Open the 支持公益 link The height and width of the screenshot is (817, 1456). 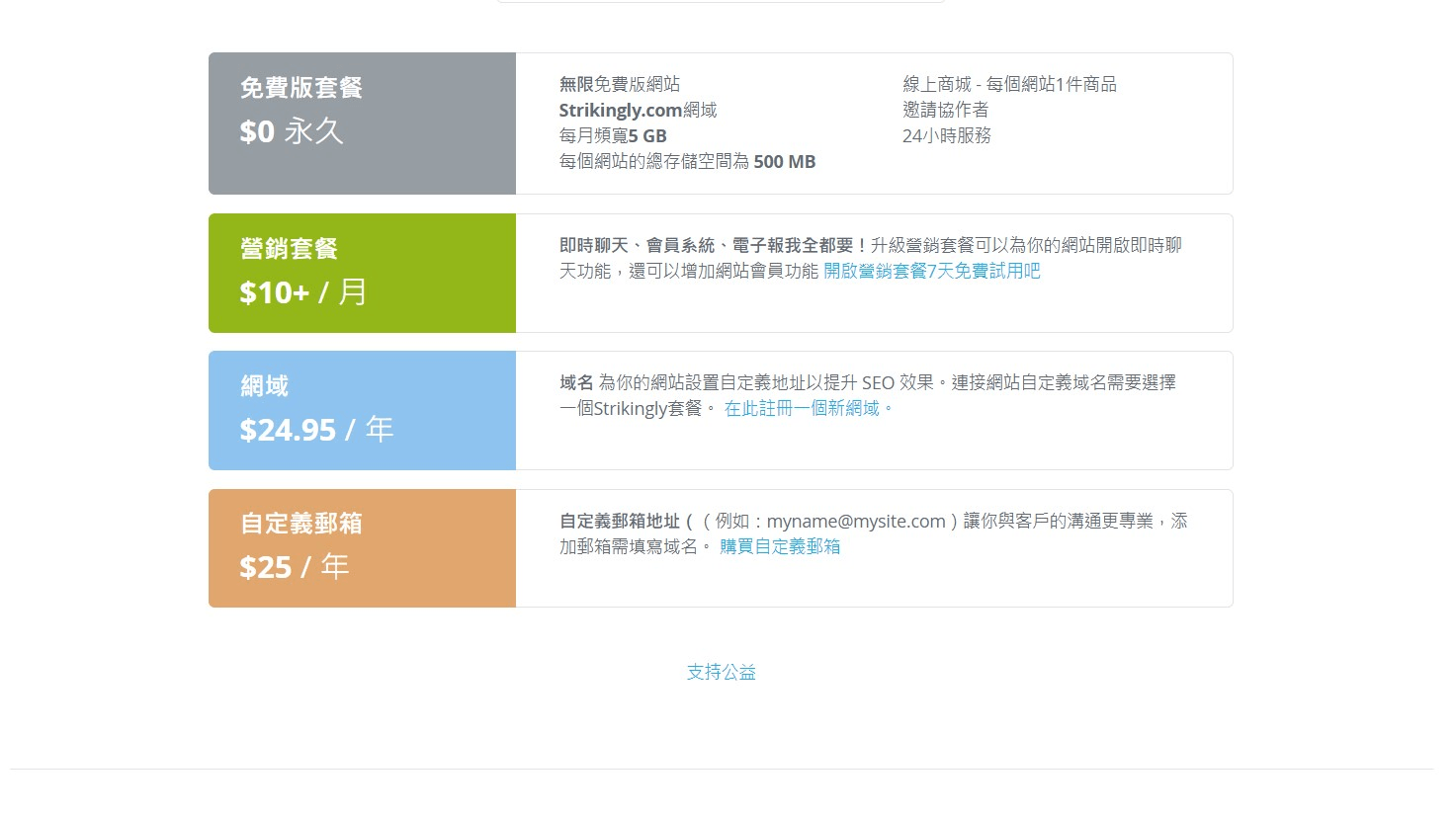point(721,672)
